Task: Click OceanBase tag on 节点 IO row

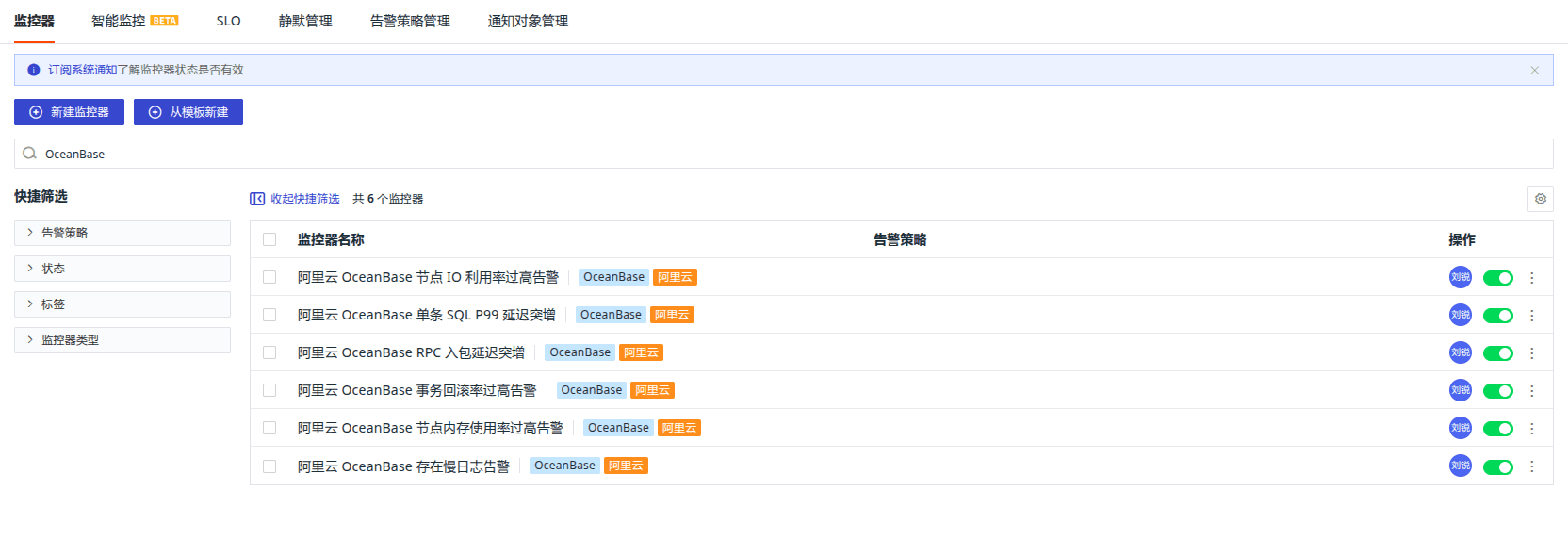Action: tap(613, 277)
